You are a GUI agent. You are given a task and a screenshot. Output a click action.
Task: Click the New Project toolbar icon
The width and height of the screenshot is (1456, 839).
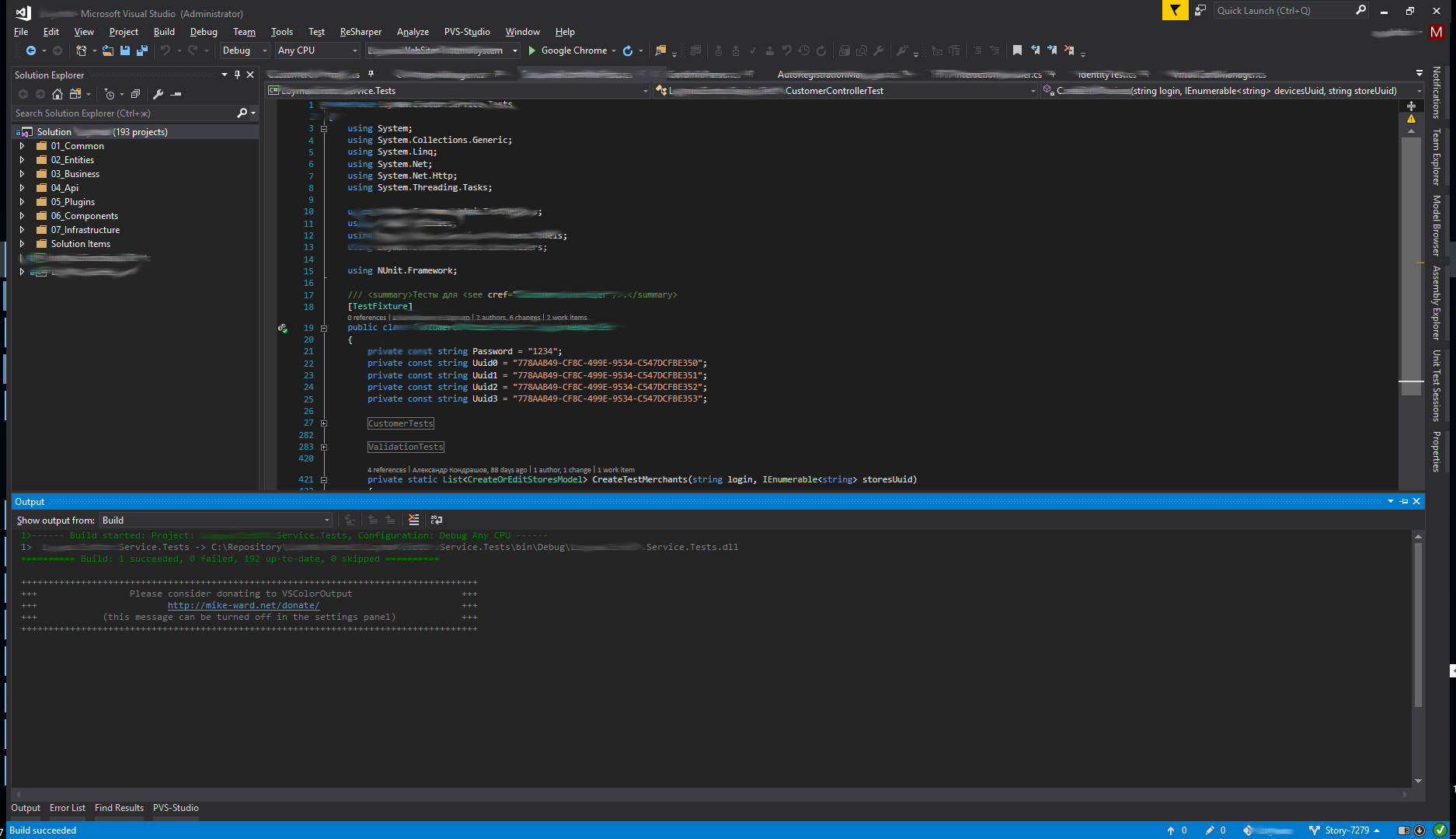click(81, 50)
